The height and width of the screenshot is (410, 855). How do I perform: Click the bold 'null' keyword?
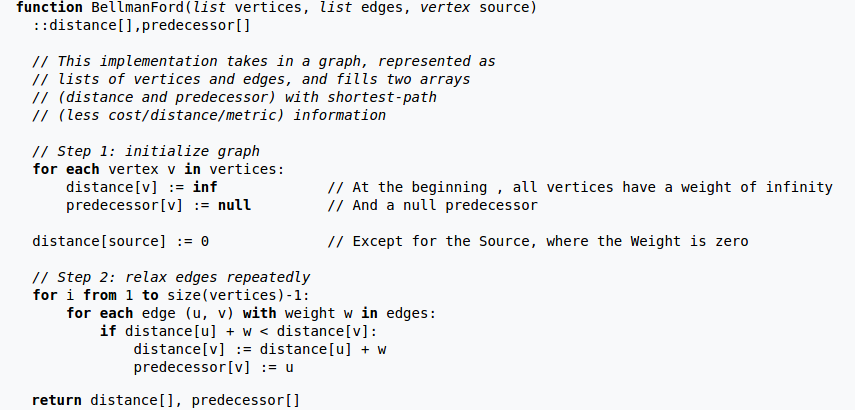click(x=234, y=206)
